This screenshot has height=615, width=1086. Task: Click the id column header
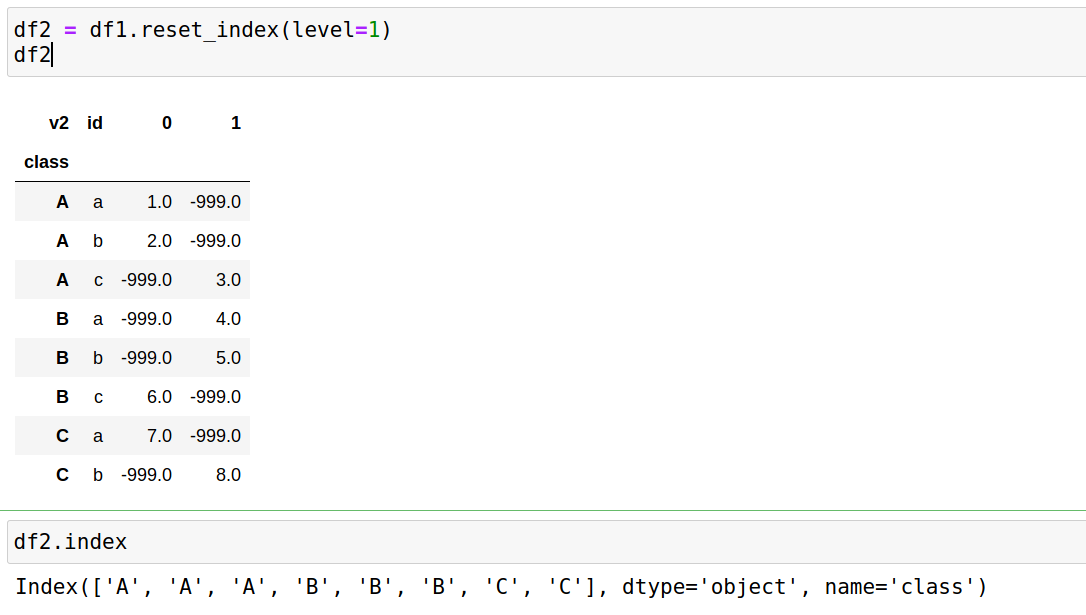click(x=94, y=122)
